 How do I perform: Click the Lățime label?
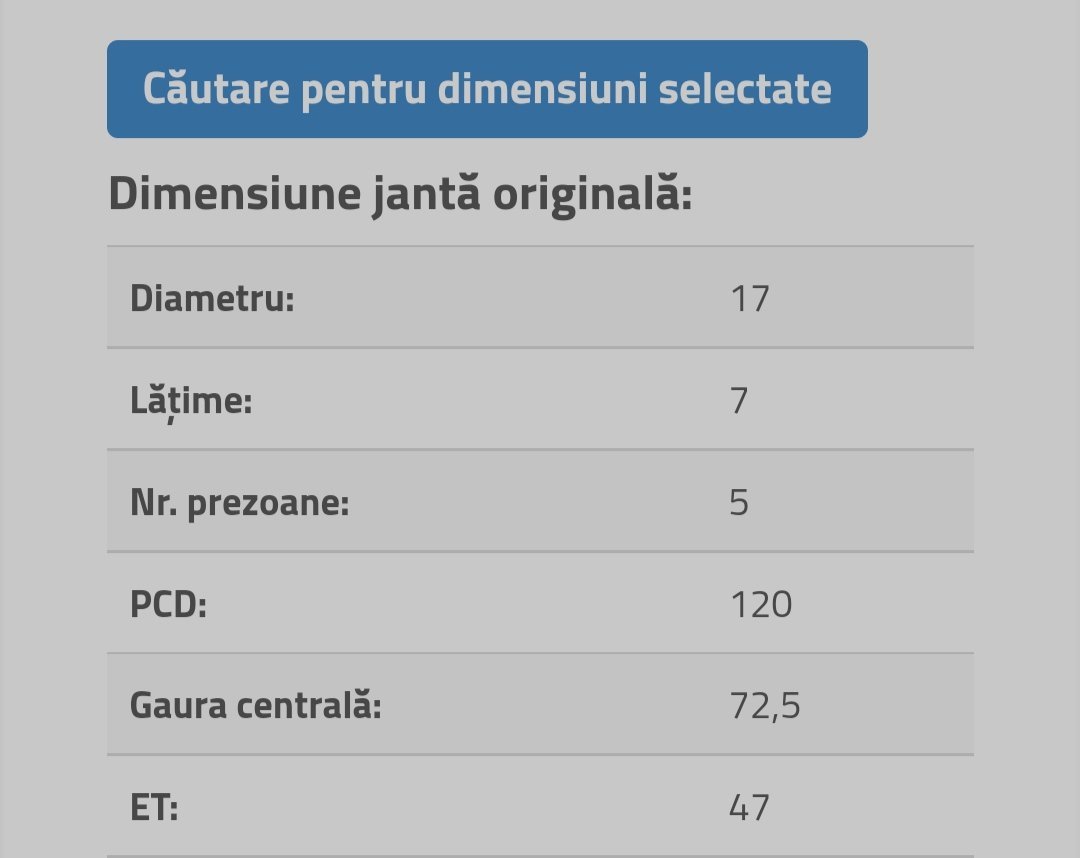(191, 401)
